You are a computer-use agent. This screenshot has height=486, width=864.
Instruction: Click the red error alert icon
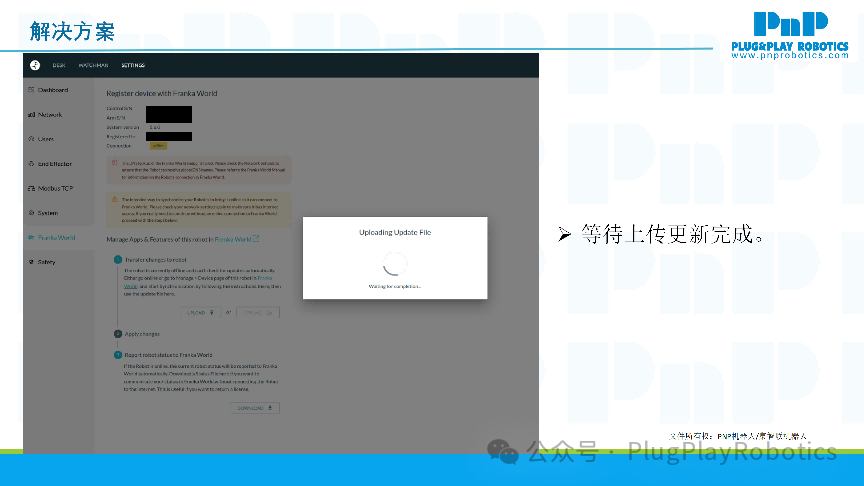point(115,163)
